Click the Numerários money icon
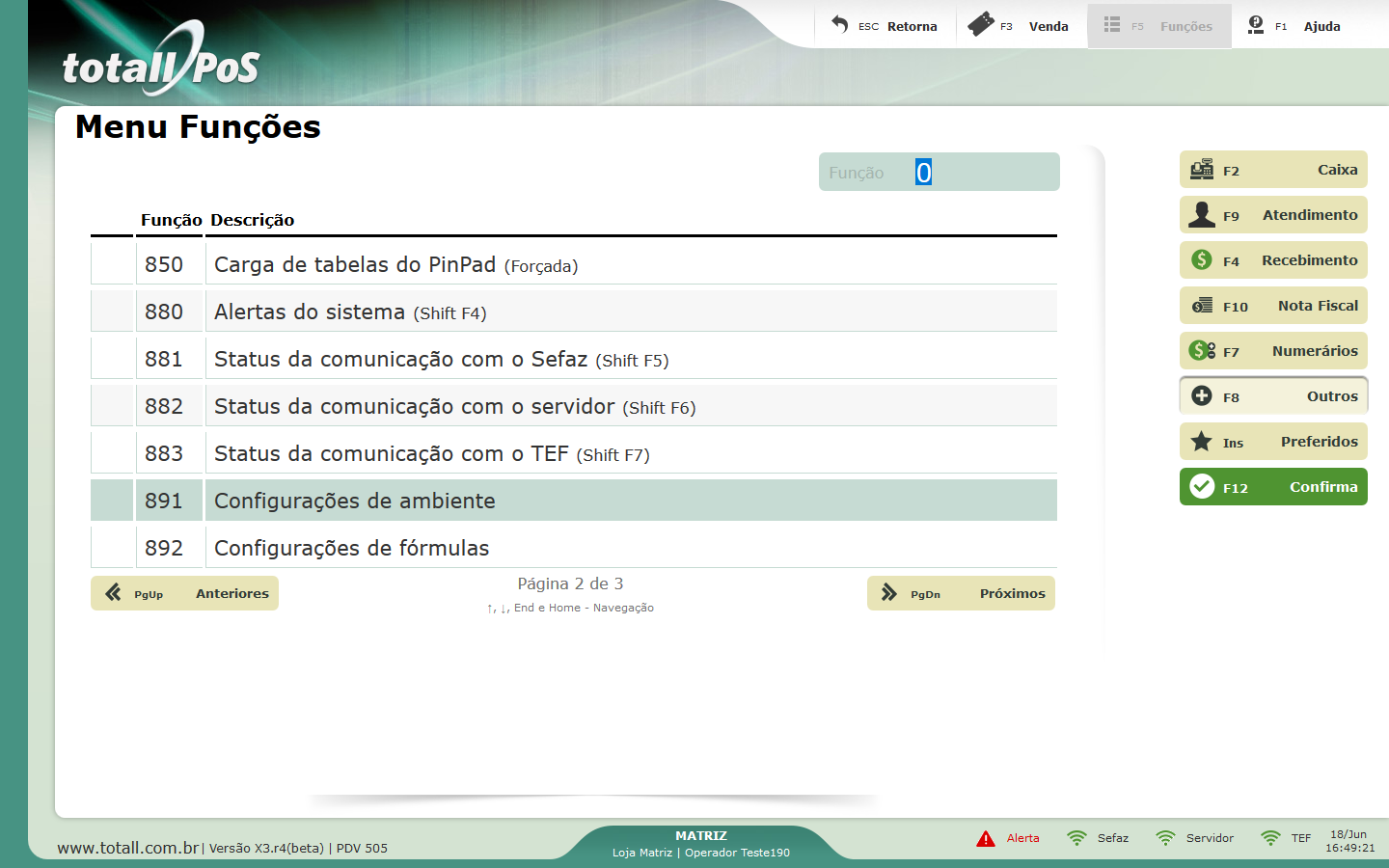Screen dimensions: 1389x868 tap(1202, 350)
